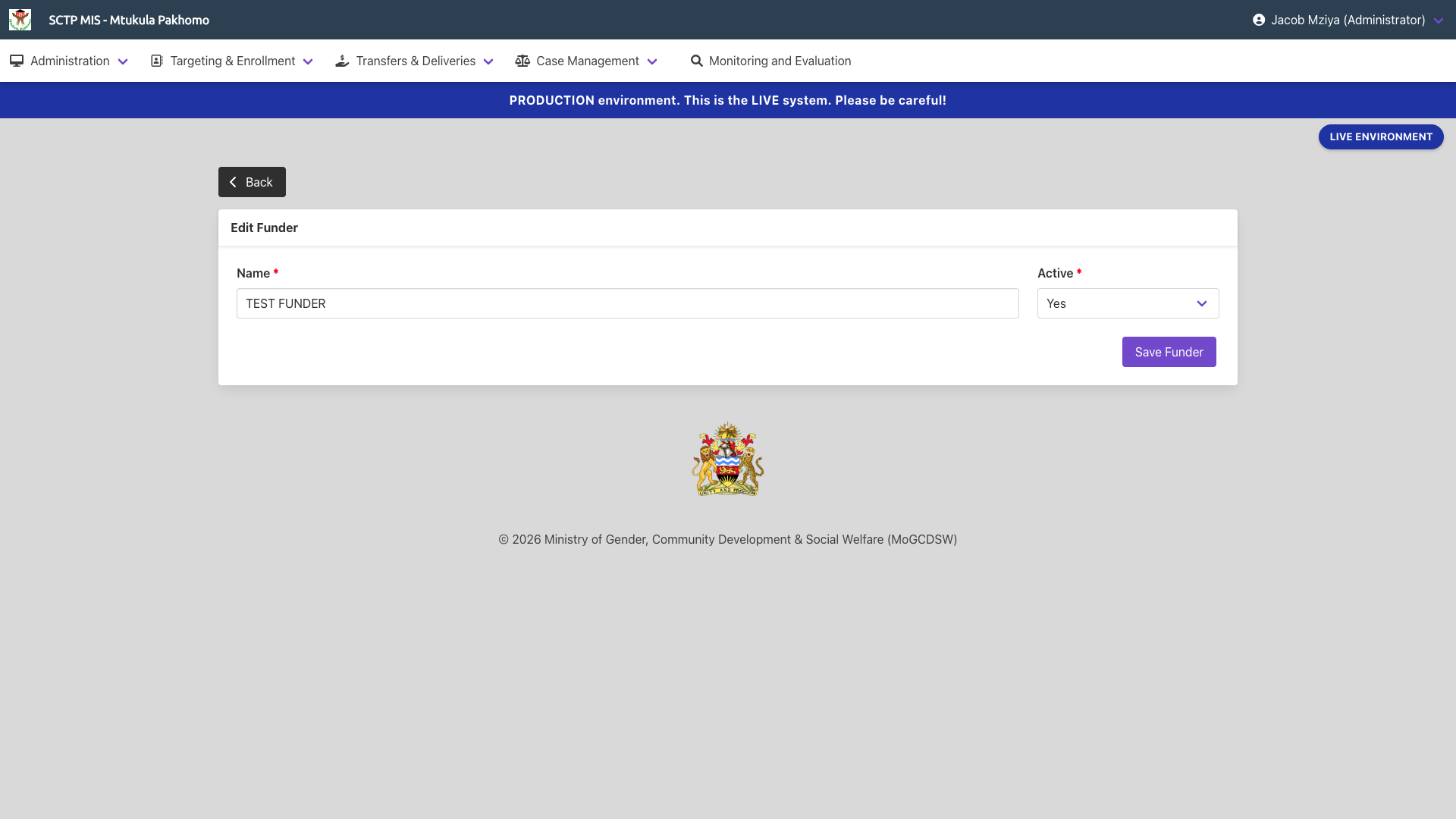This screenshot has width=1456, height=819.
Task: Open the Active Yes dropdown
Action: point(1128,303)
